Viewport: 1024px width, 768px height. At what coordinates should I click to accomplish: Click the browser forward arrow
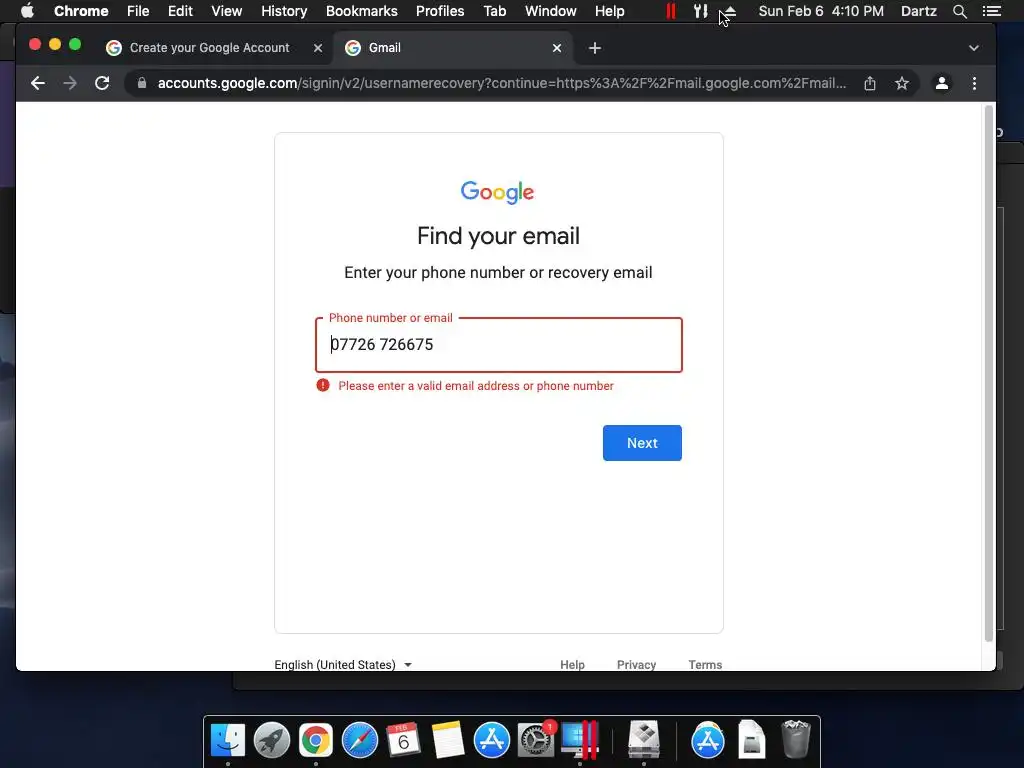(x=70, y=83)
